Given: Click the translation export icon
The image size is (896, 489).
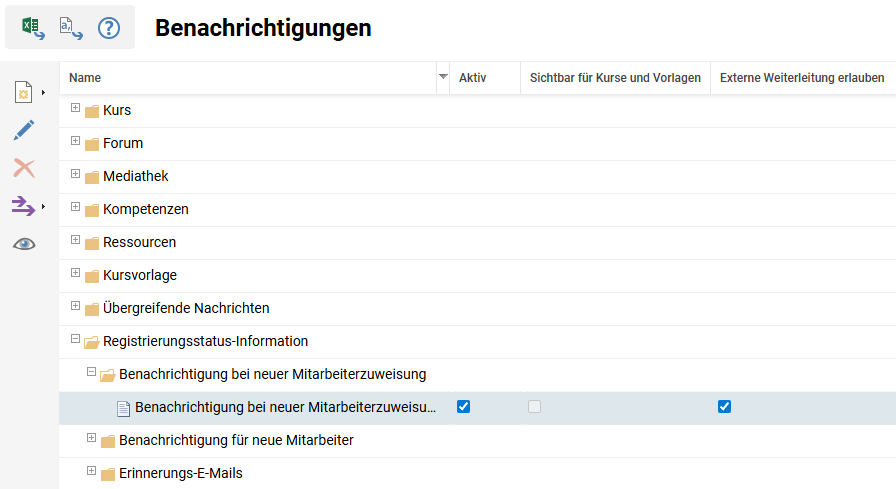Looking at the screenshot, I should click(71, 27).
